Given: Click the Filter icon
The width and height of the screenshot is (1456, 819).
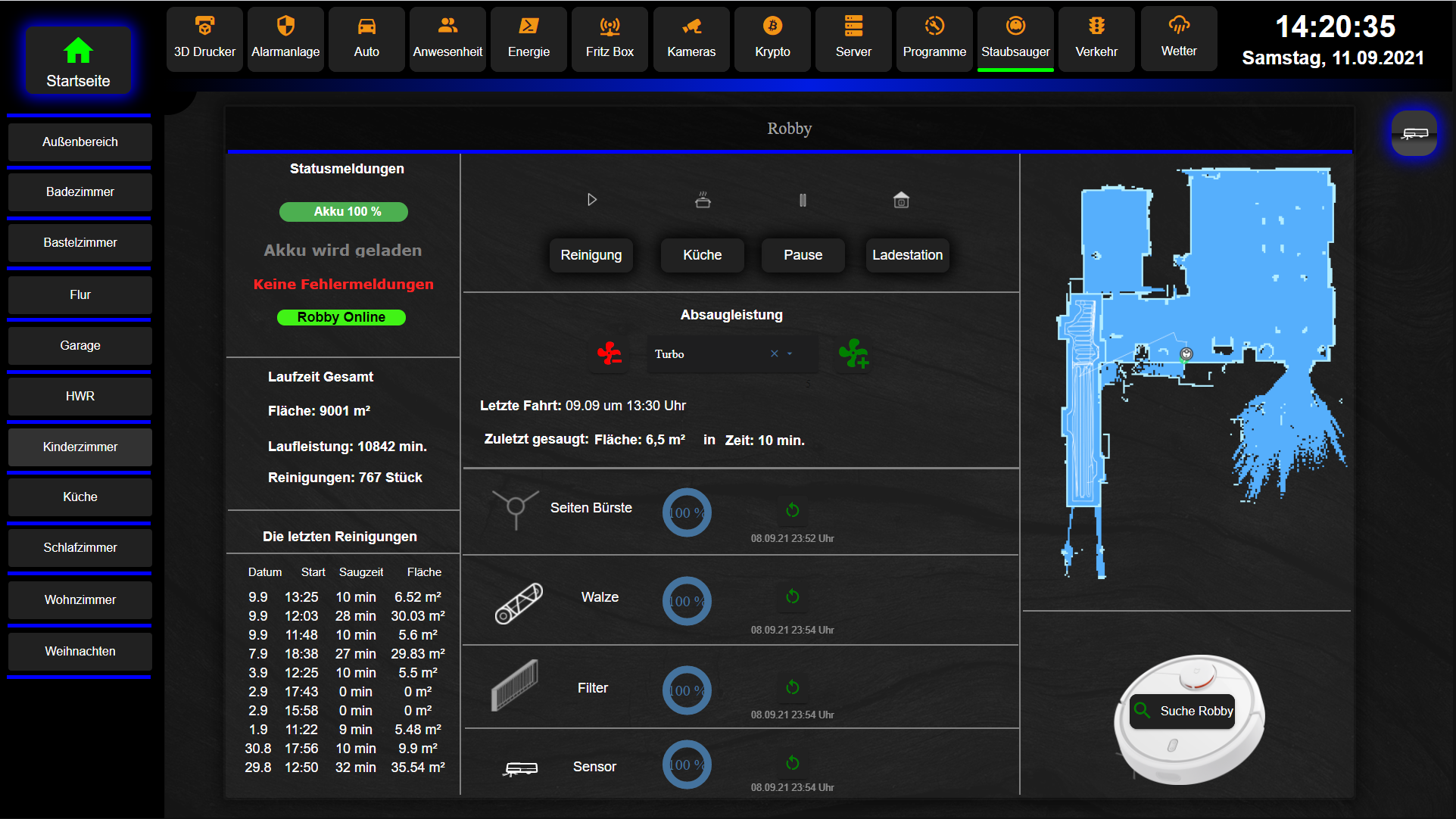Looking at the screenshot, I should coord(515,686).
